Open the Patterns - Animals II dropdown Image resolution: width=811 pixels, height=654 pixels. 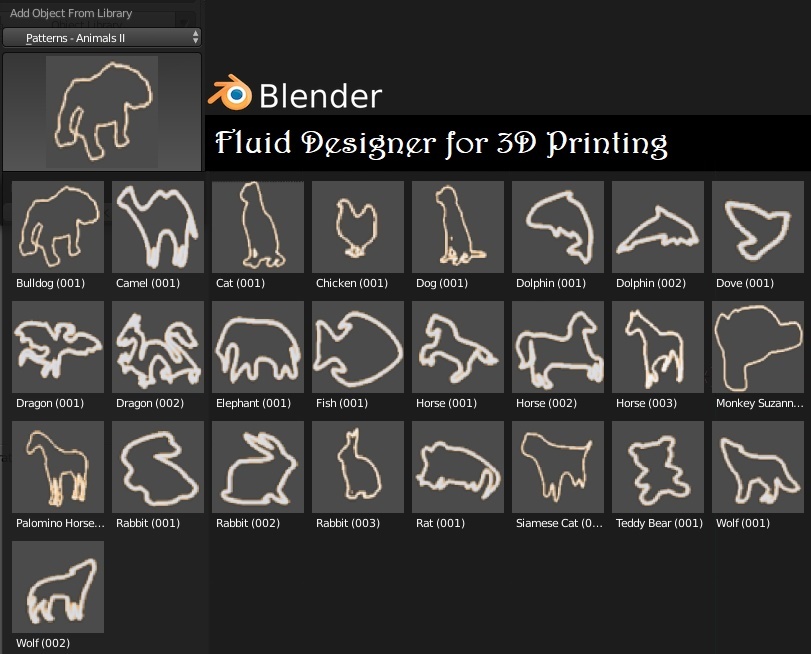click(x=102, y=38)
